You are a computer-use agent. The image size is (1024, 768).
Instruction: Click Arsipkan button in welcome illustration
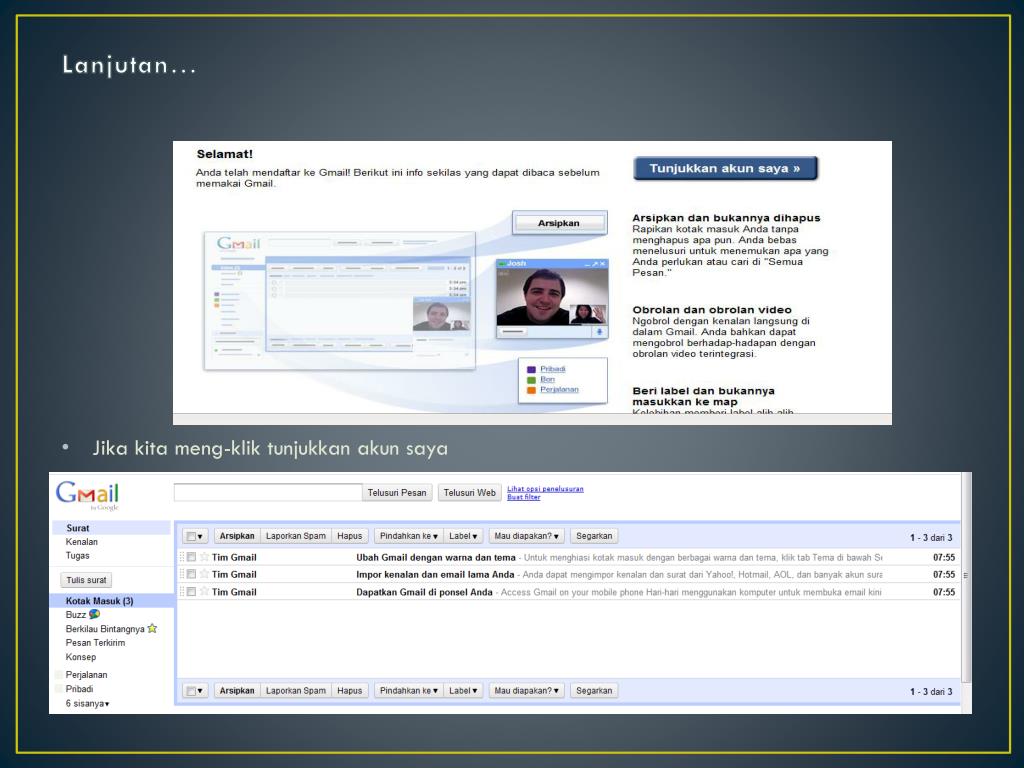[x=559, y=223]
